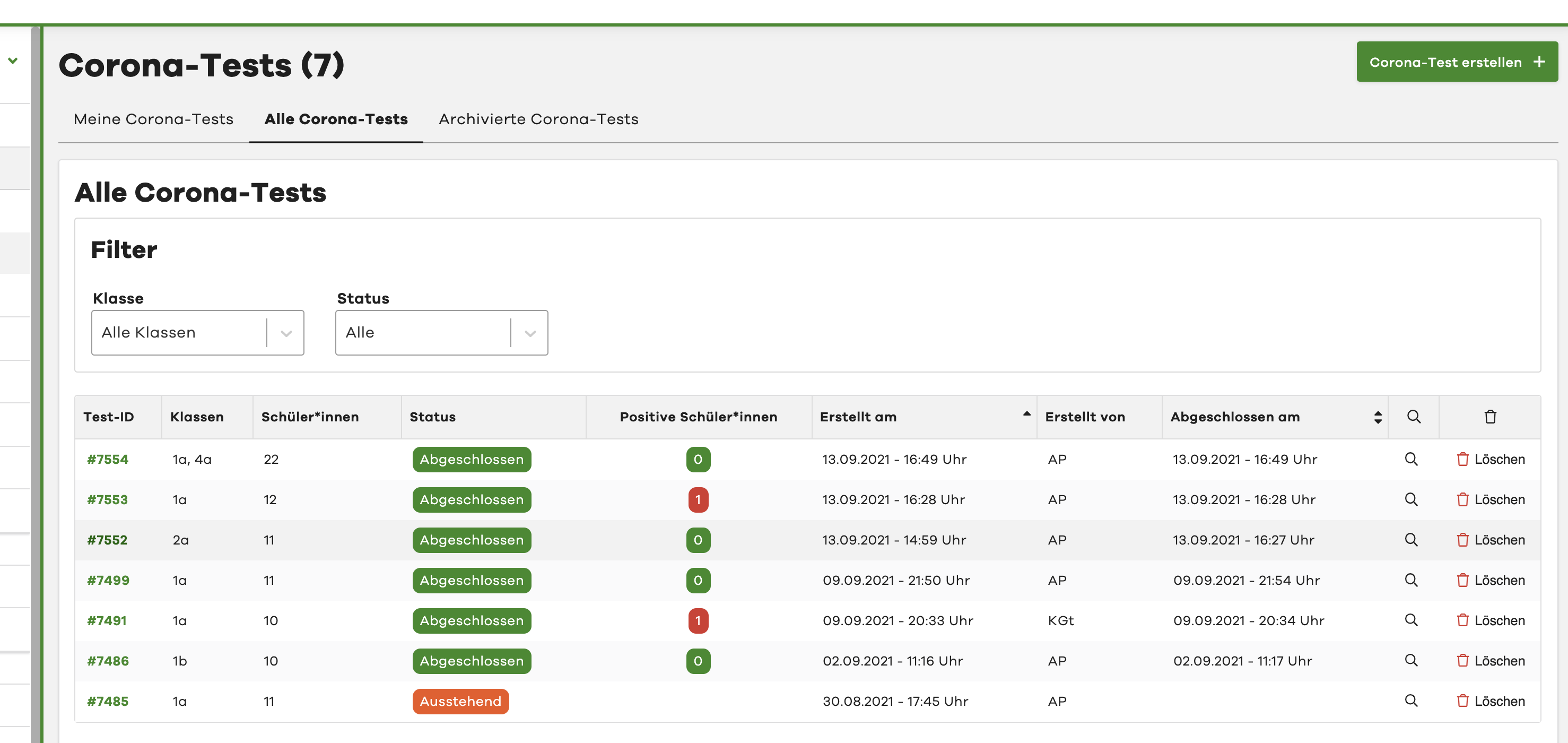1568x743 pixels.
Task: Click the magnifier icon for test #7485
Action: click(1411, 701)
